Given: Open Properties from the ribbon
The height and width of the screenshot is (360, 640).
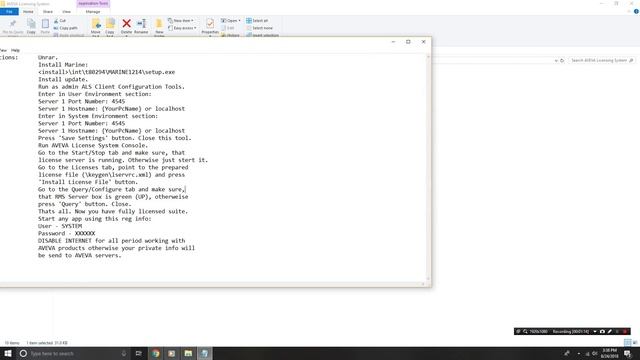Looking at the screenshot, I should (210, 26).
